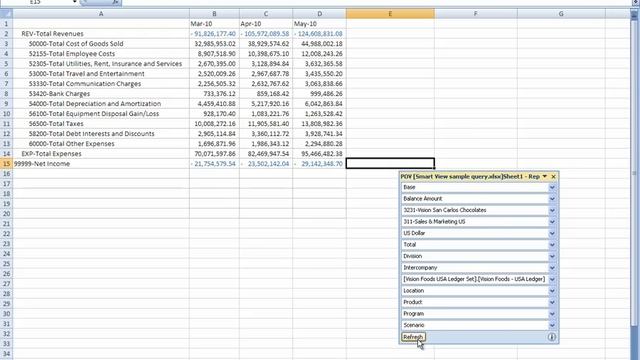The width and height of the screenshot is (640, 360).
Task: Expand the Balance Amount dropdown
Action: [552, 199]
